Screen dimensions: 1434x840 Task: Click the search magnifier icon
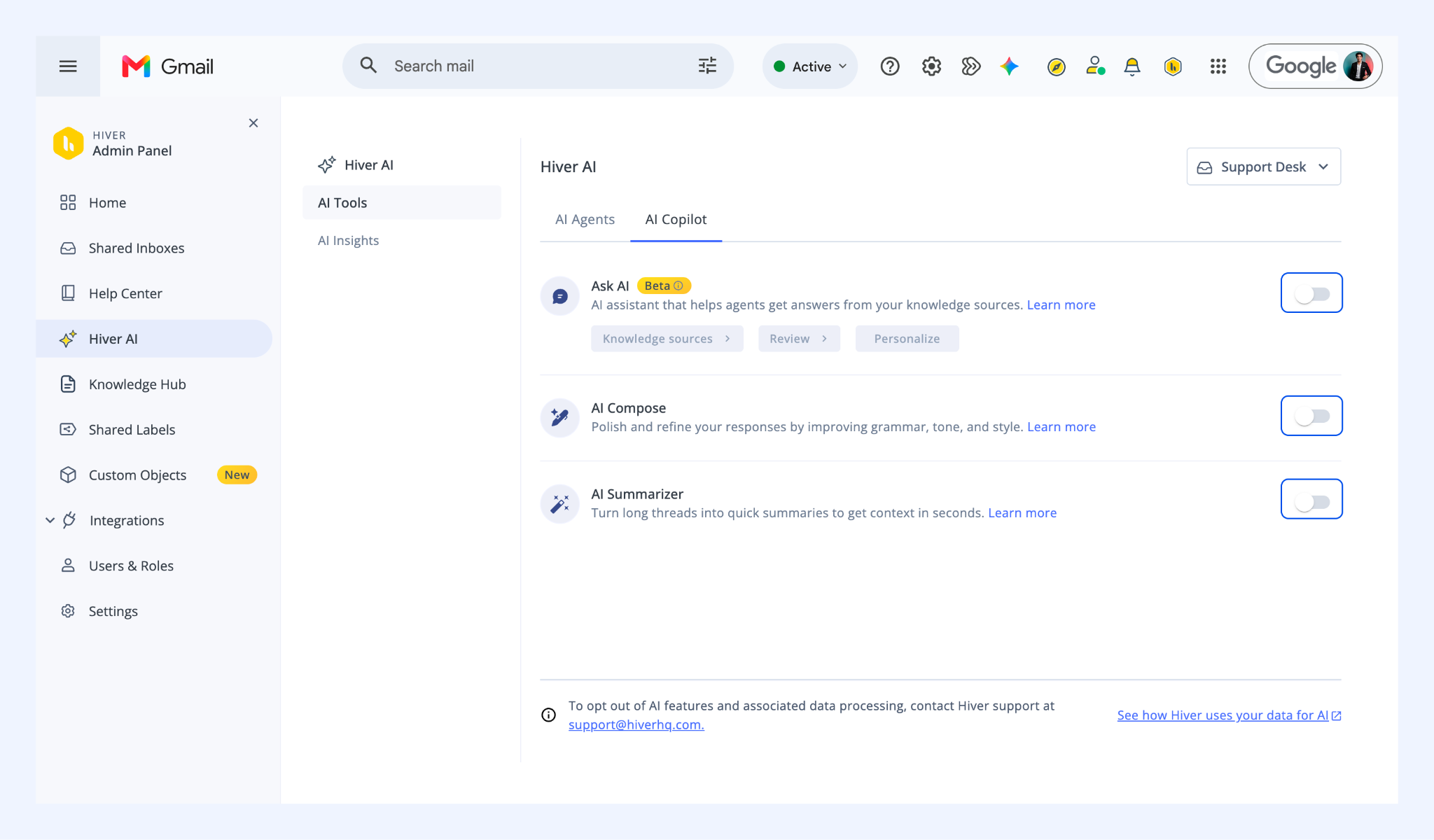368,66
